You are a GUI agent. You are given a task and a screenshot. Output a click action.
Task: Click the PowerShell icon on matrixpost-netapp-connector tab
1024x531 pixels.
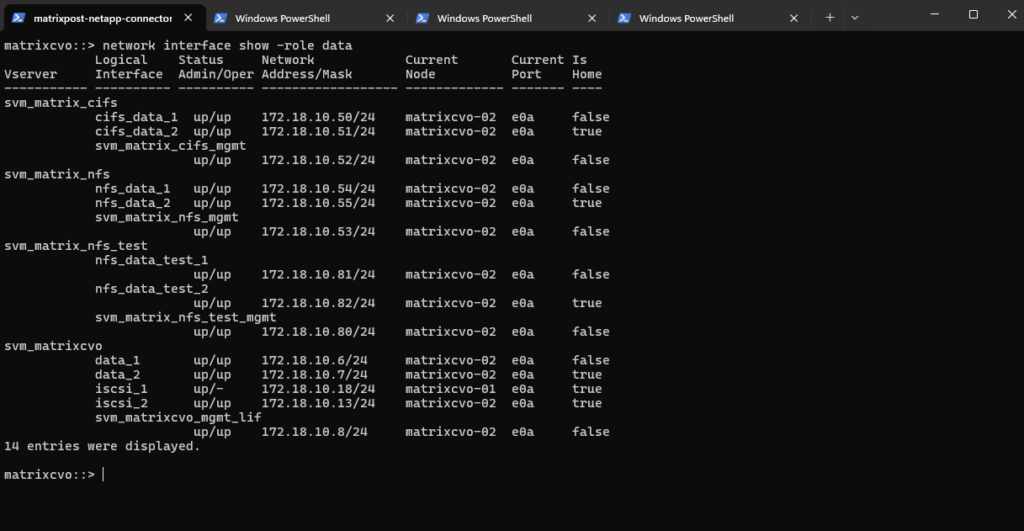(18, 17)
